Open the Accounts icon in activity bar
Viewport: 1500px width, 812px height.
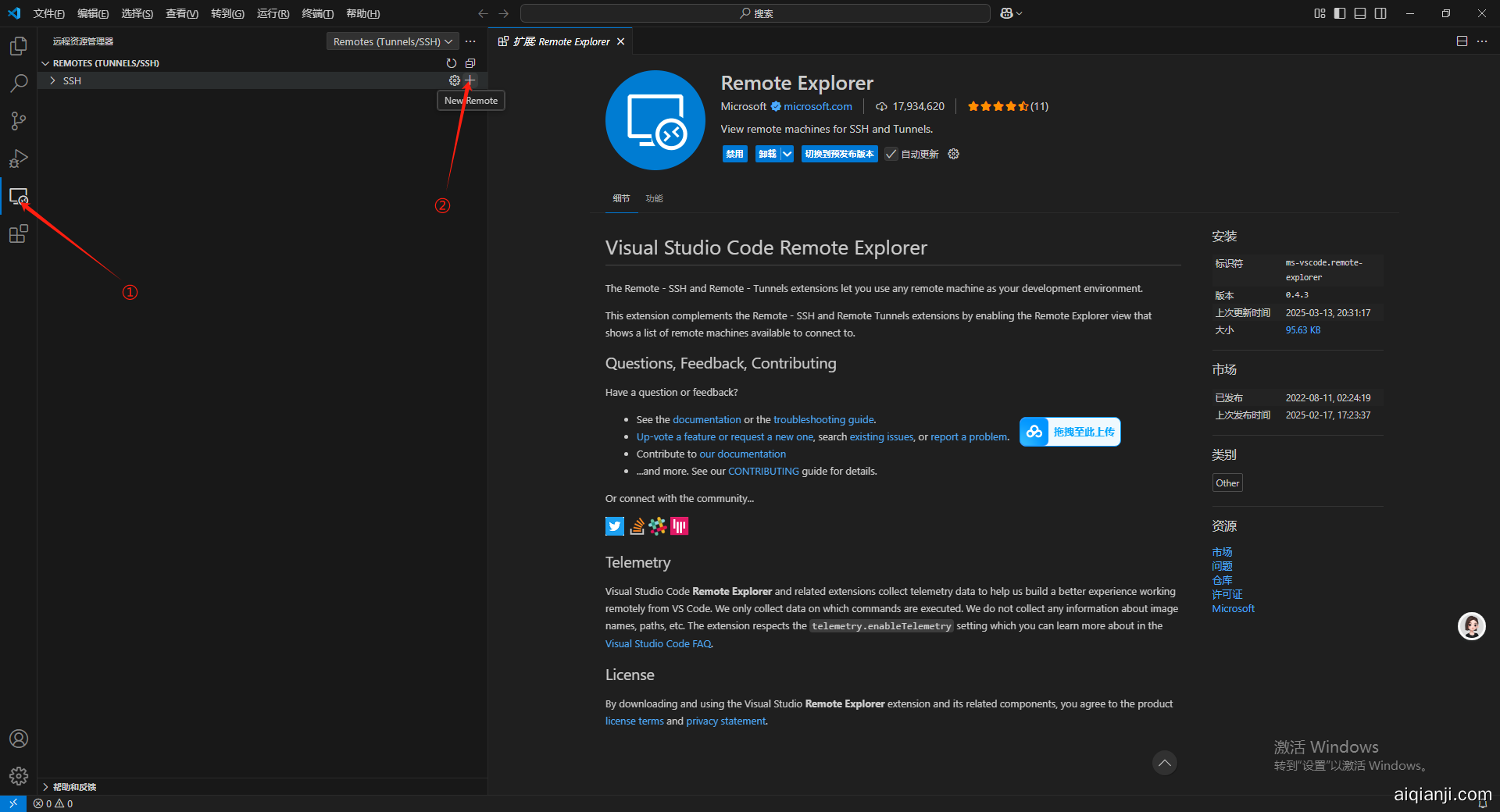pos(18,739)
